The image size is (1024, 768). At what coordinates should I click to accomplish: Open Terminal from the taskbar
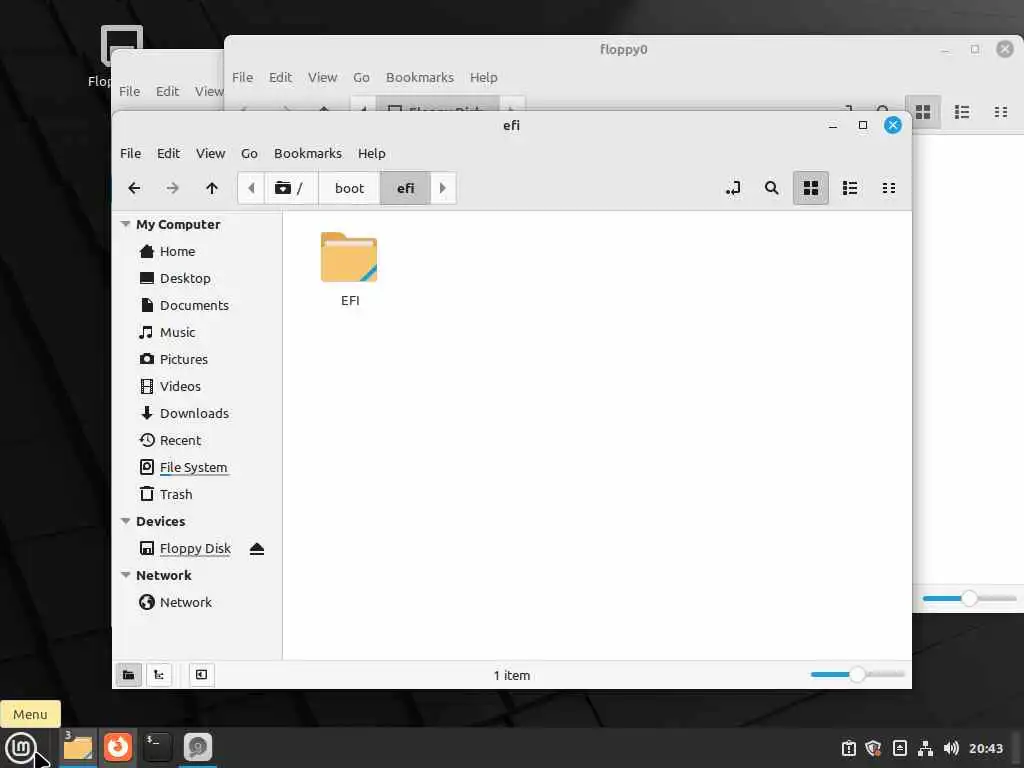click(157, 747)
